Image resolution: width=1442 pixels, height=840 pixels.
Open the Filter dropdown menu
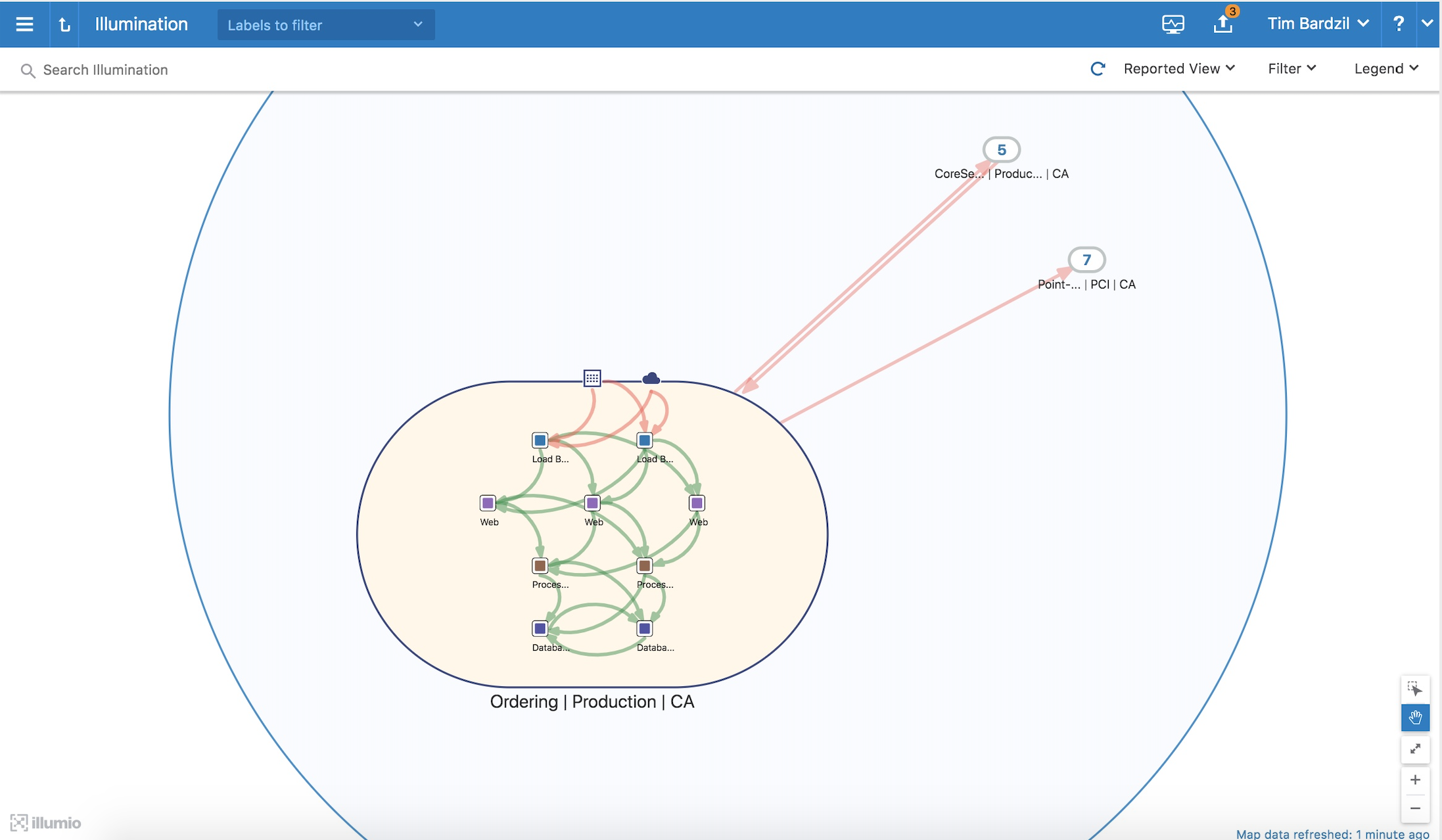(x=1291, y=69)
